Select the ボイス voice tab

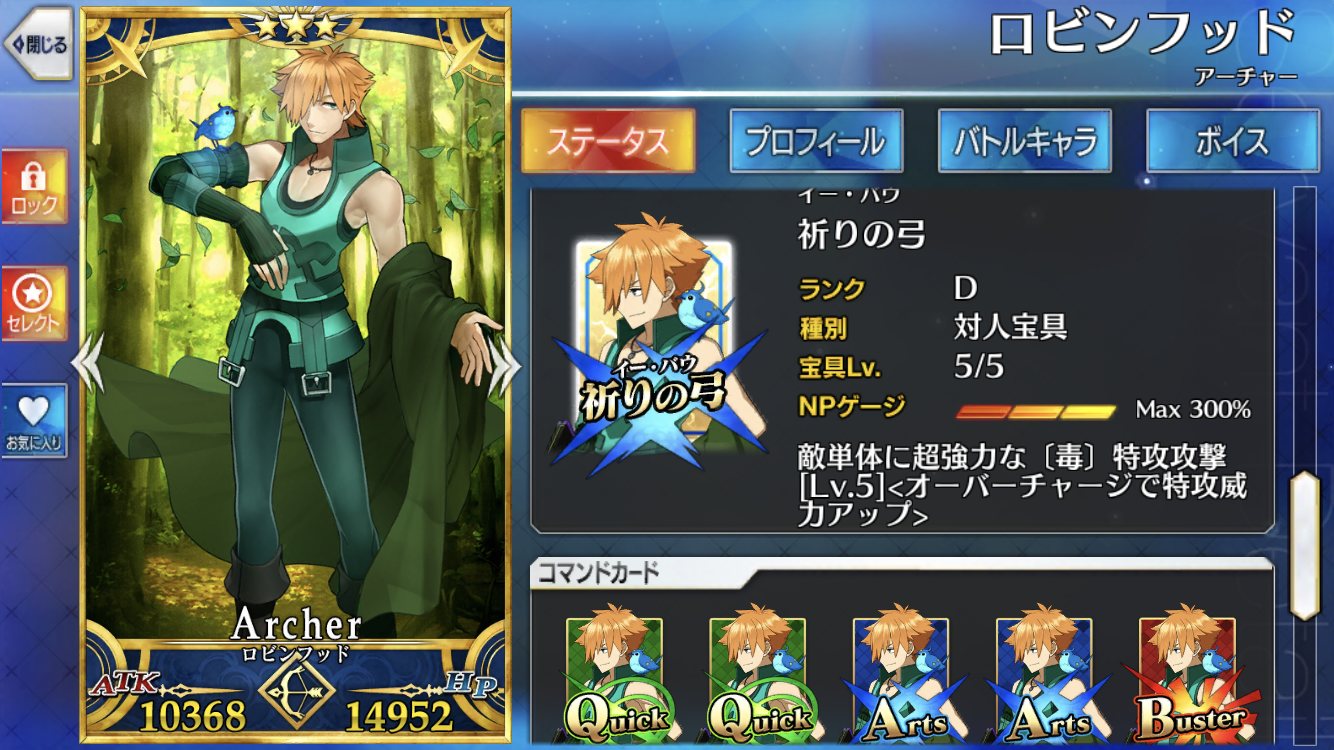1232,141
